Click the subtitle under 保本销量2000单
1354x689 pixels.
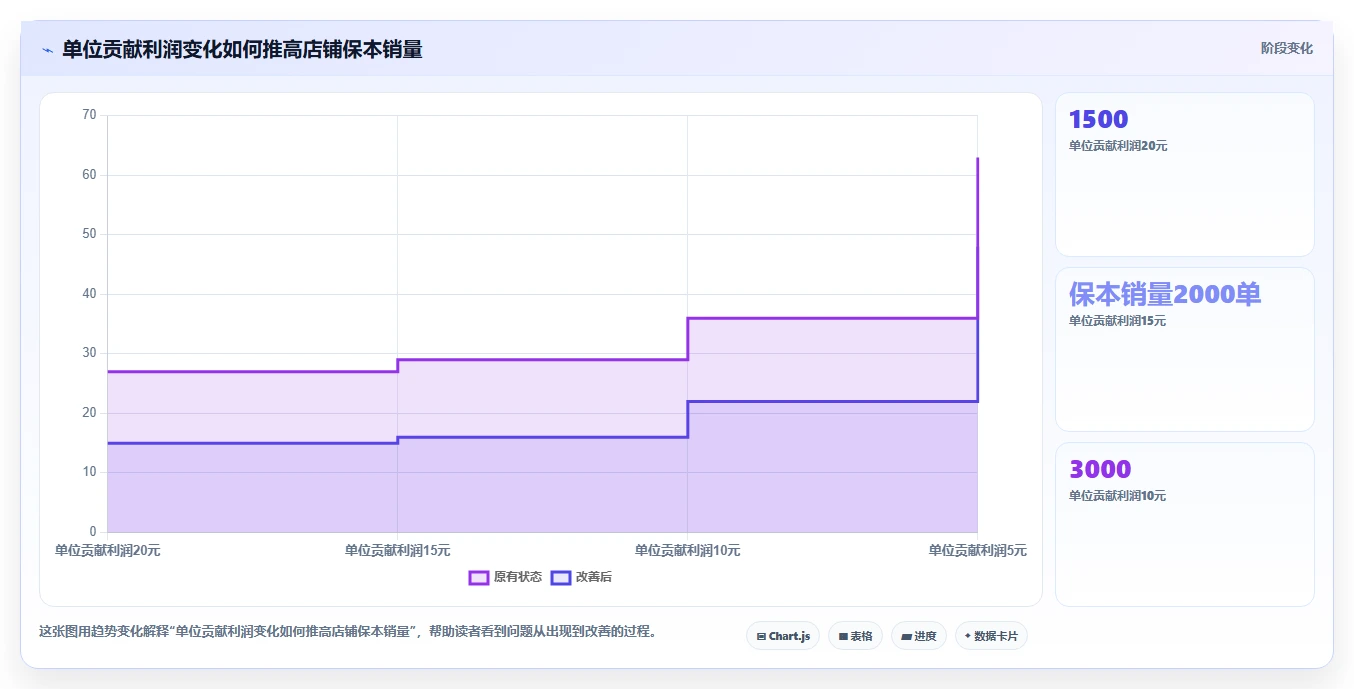coord(1118,321)
